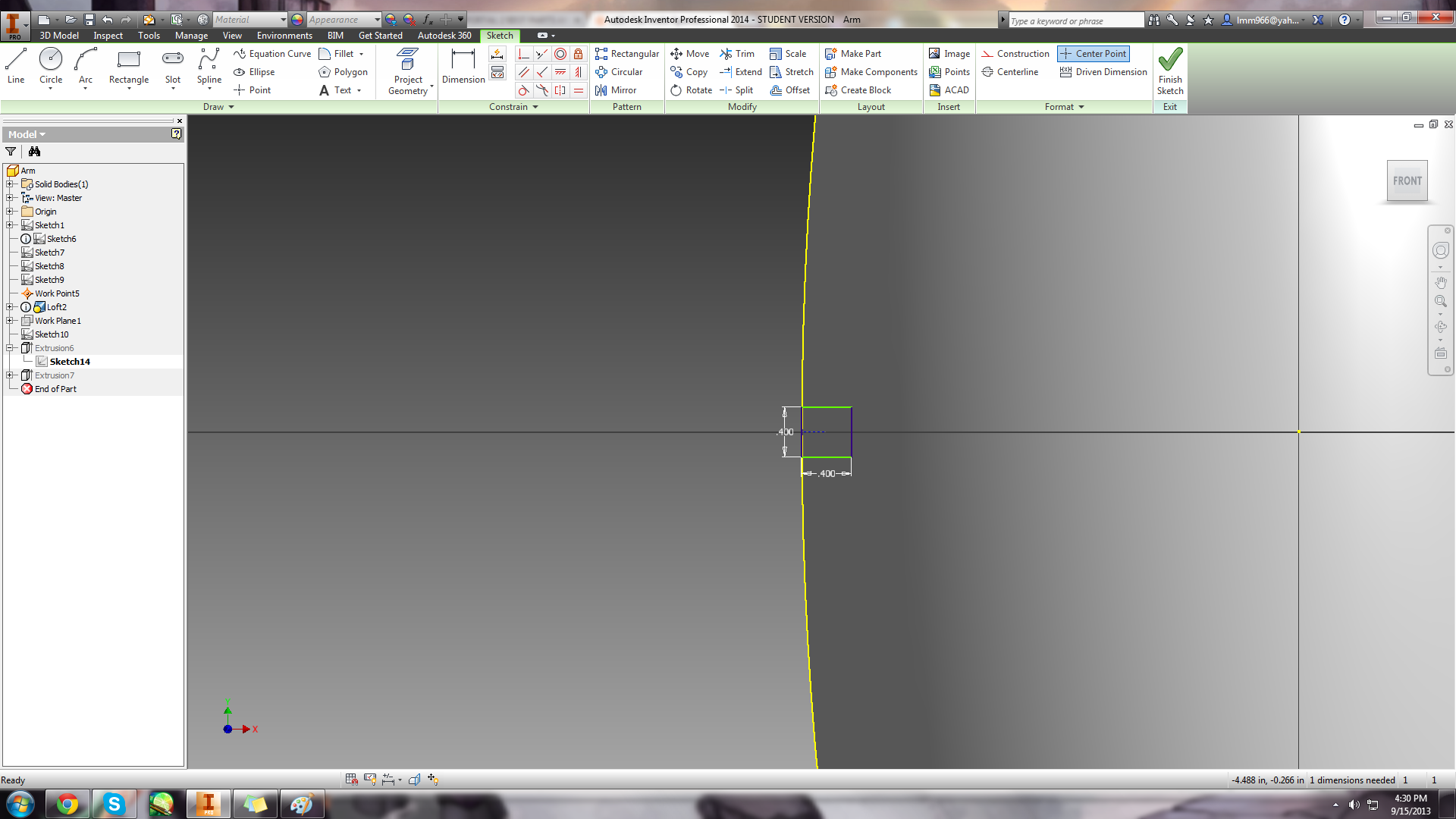Open the Draw panel dropdown
The image size is (1456, 819).
click(x=218, y=107)
